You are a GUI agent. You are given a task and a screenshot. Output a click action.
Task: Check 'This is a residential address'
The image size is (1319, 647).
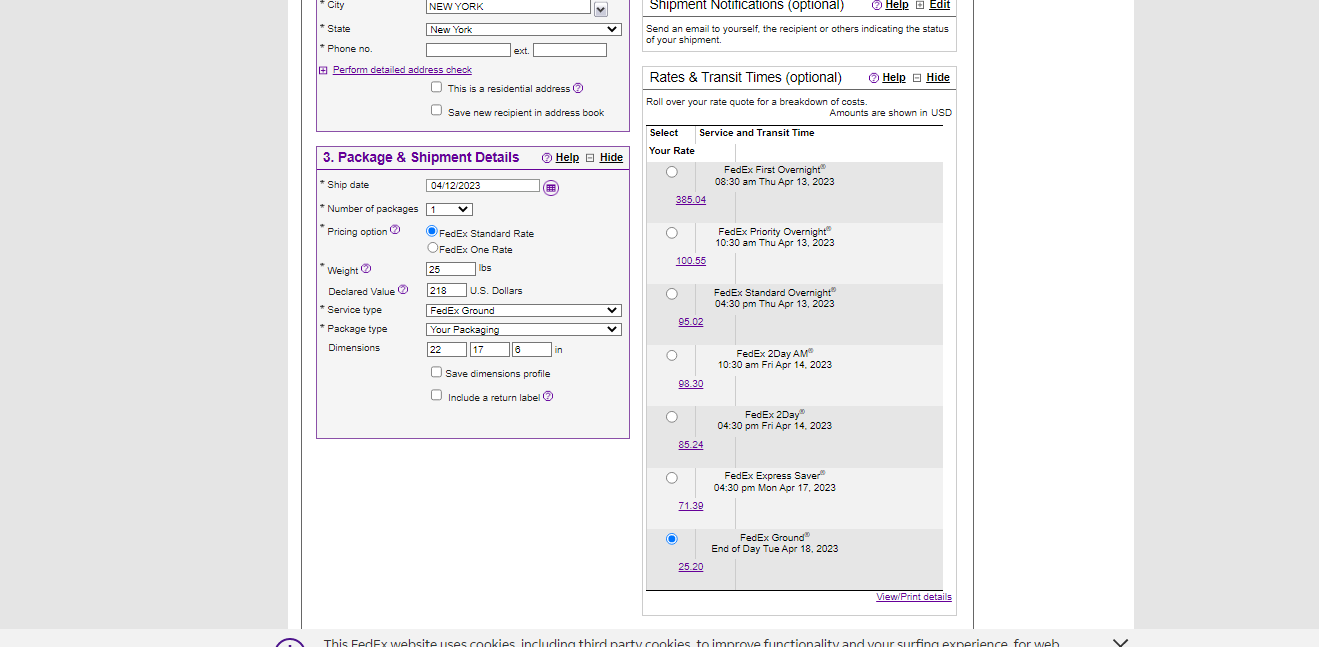pyautogui.click(x=436, y=87)
